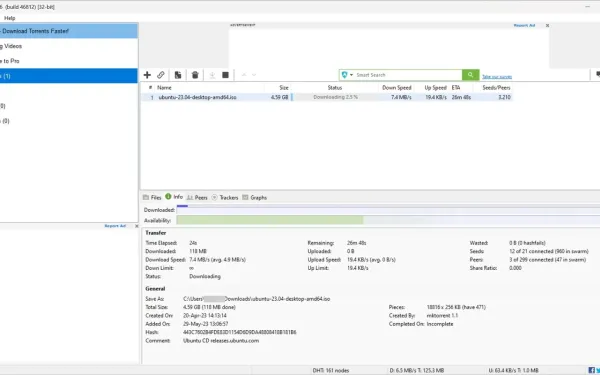Viewport: 600px width, 375px height.
Task: Select Download Torrents Faster sidebar item
Action: [x=69, y=31]
